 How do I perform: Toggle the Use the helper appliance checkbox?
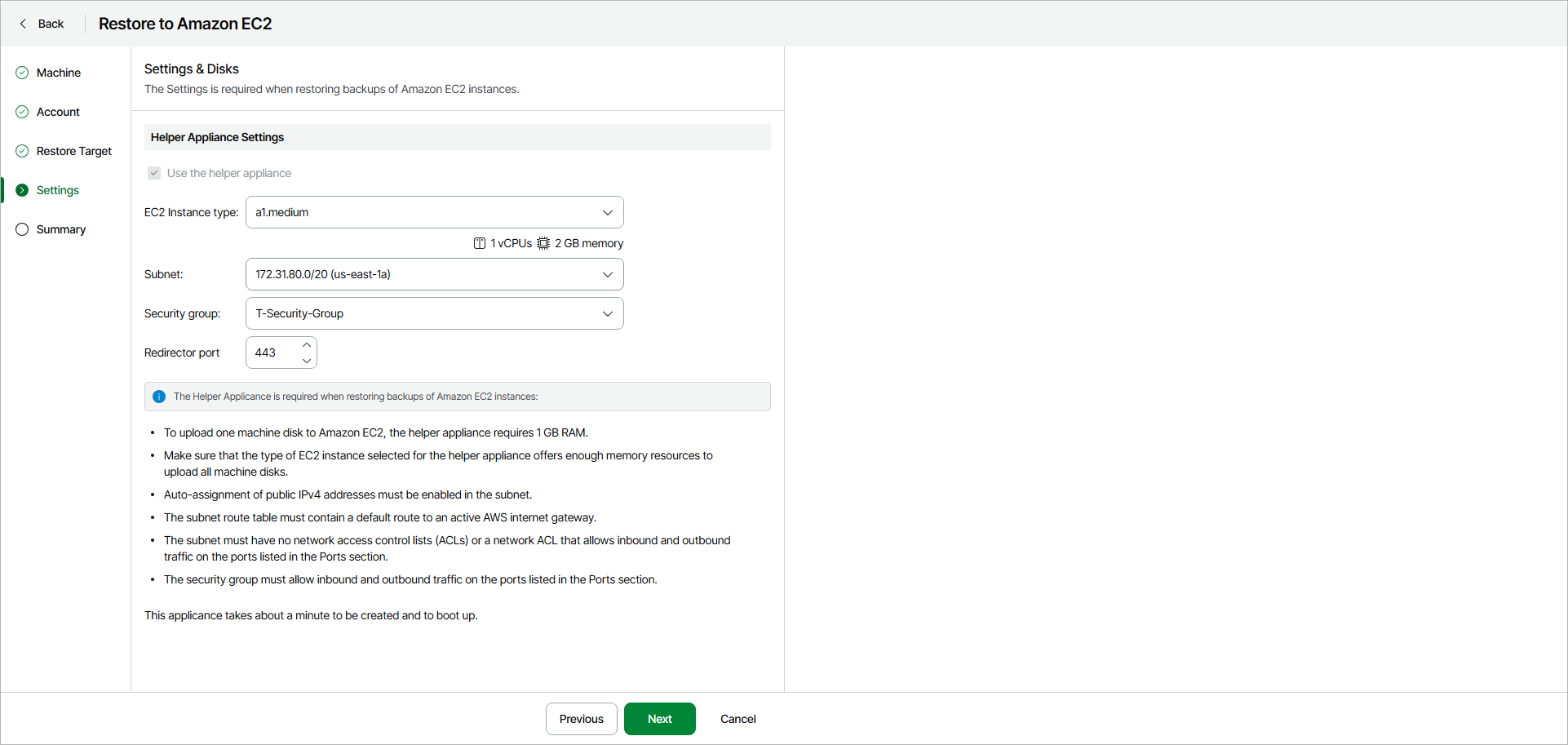154,173
